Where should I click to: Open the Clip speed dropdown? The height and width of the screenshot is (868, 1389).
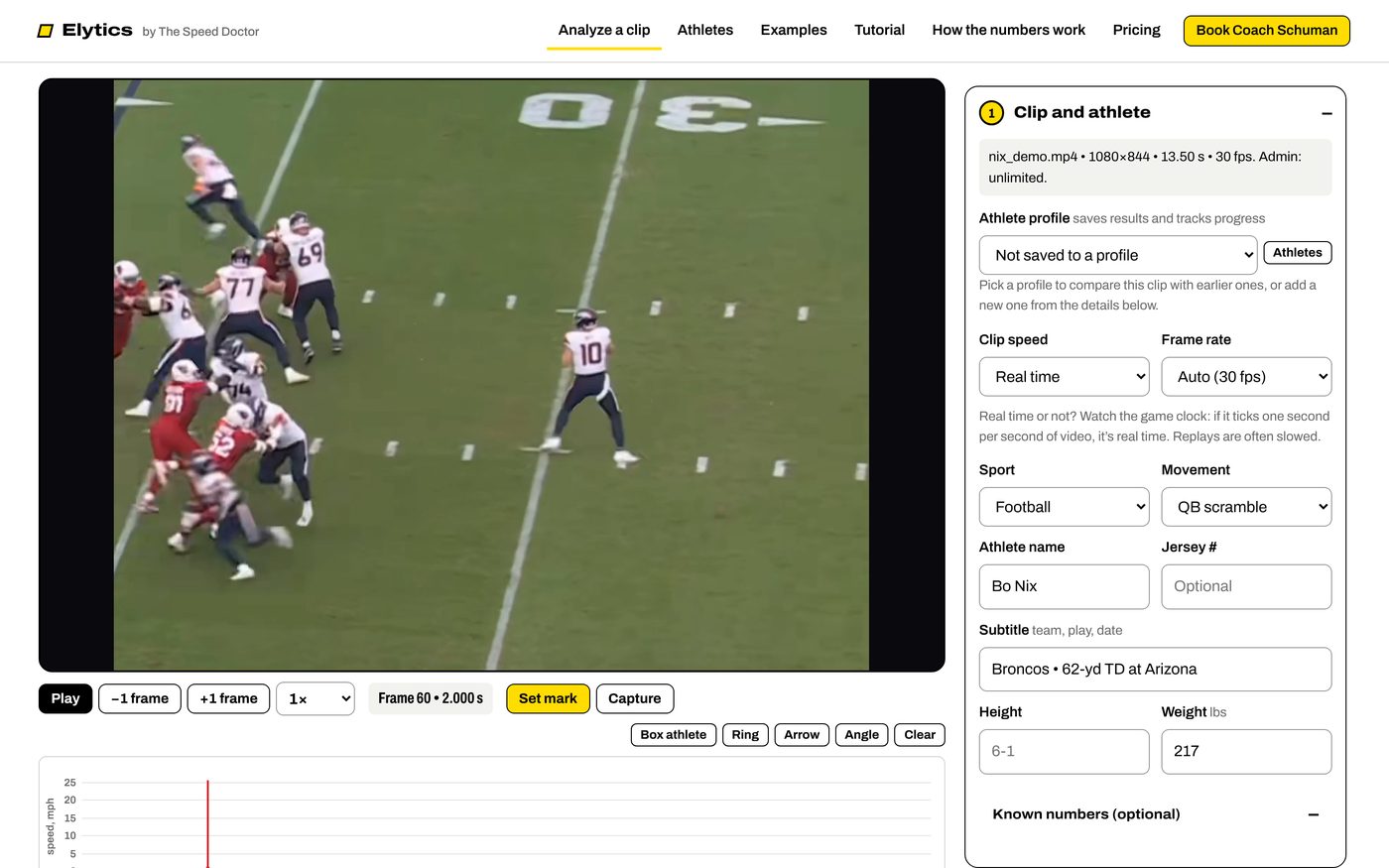pyautogui.click(x=1064, y=377)
